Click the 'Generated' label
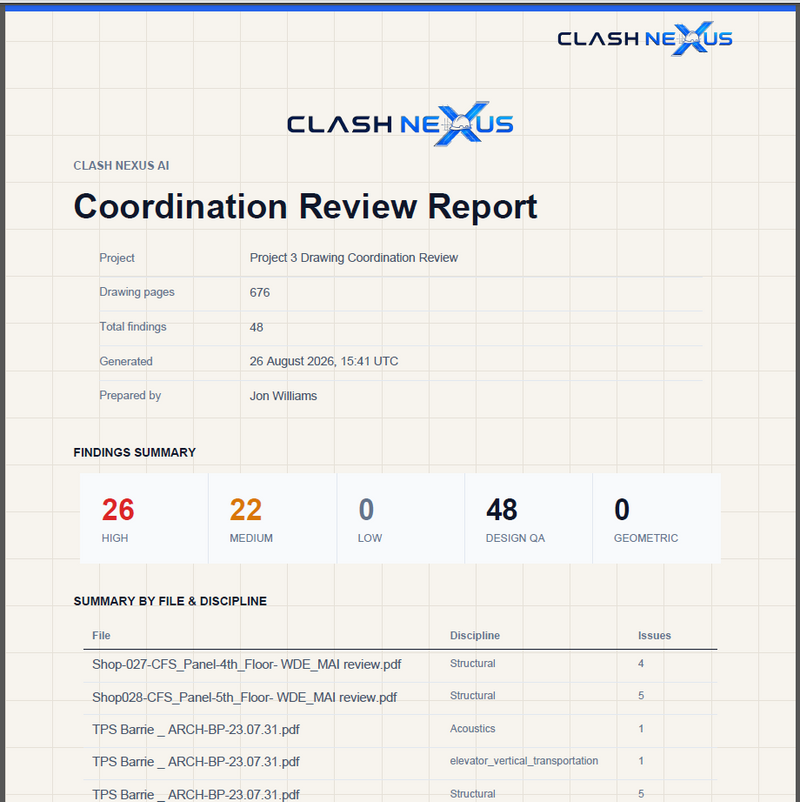Screen dimensions: 800x802 126,361
